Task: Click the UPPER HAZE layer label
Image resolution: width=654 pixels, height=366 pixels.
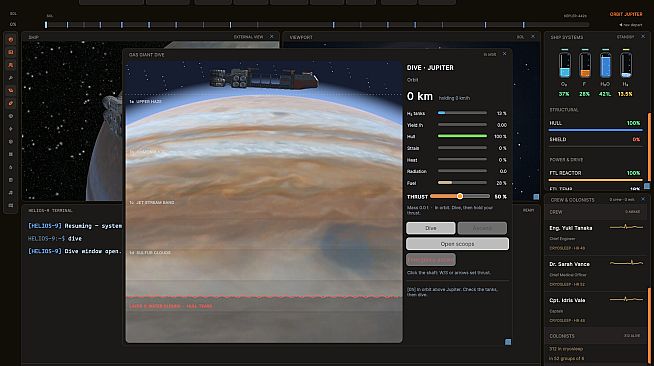Action: click(146, 101)
